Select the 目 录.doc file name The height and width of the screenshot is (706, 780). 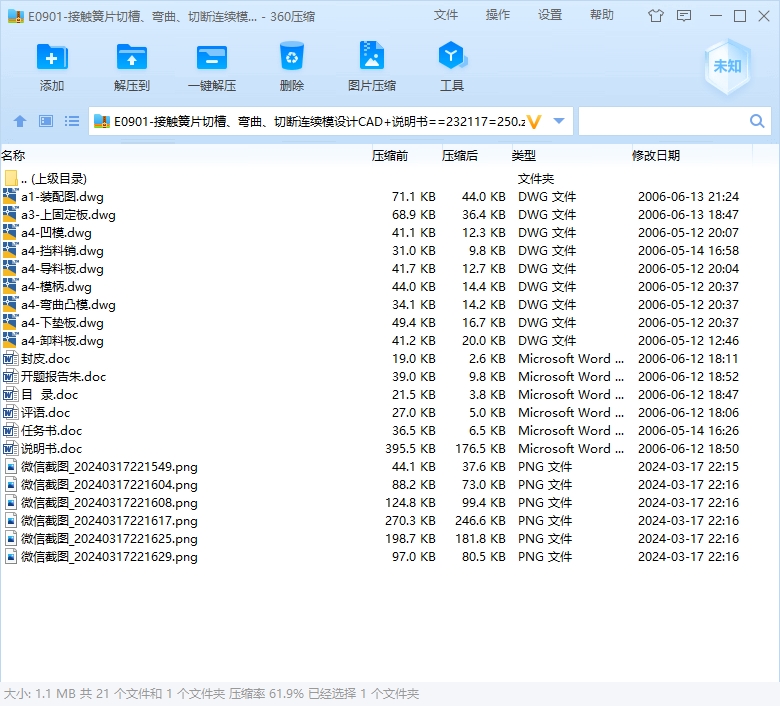click(x=49, y=395)
